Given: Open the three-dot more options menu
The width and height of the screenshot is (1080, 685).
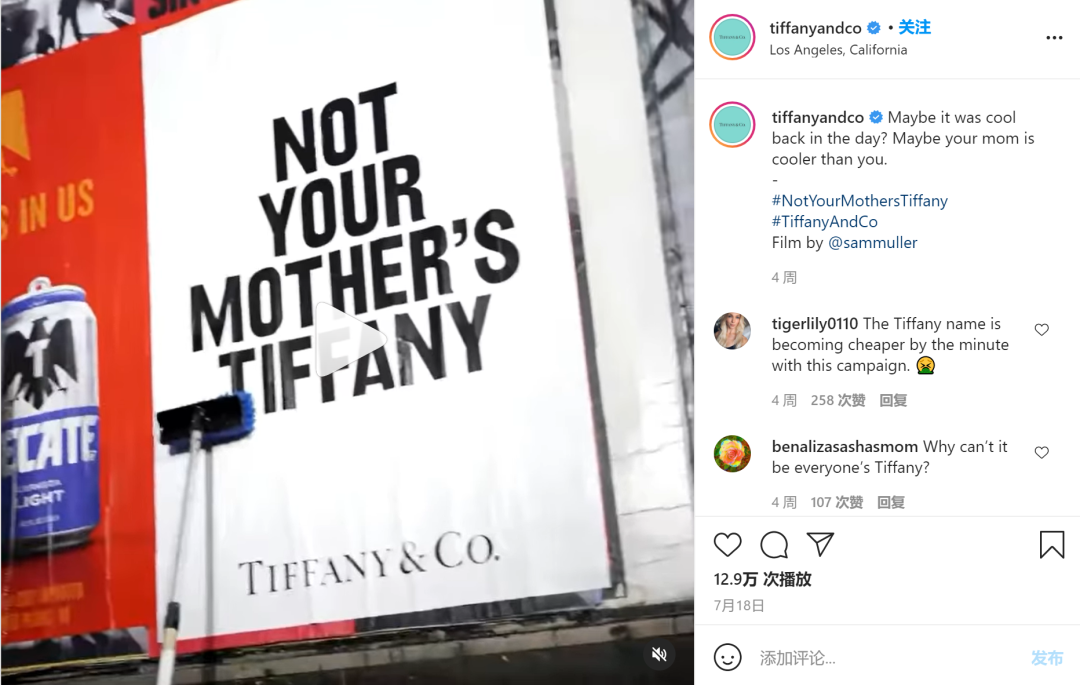Looking at the screenshot, I should (1054, 38).
